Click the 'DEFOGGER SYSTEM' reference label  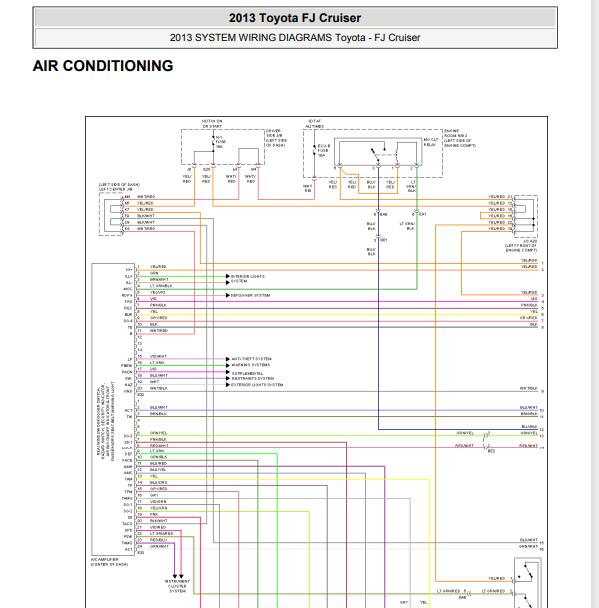(x=250, y=295)
